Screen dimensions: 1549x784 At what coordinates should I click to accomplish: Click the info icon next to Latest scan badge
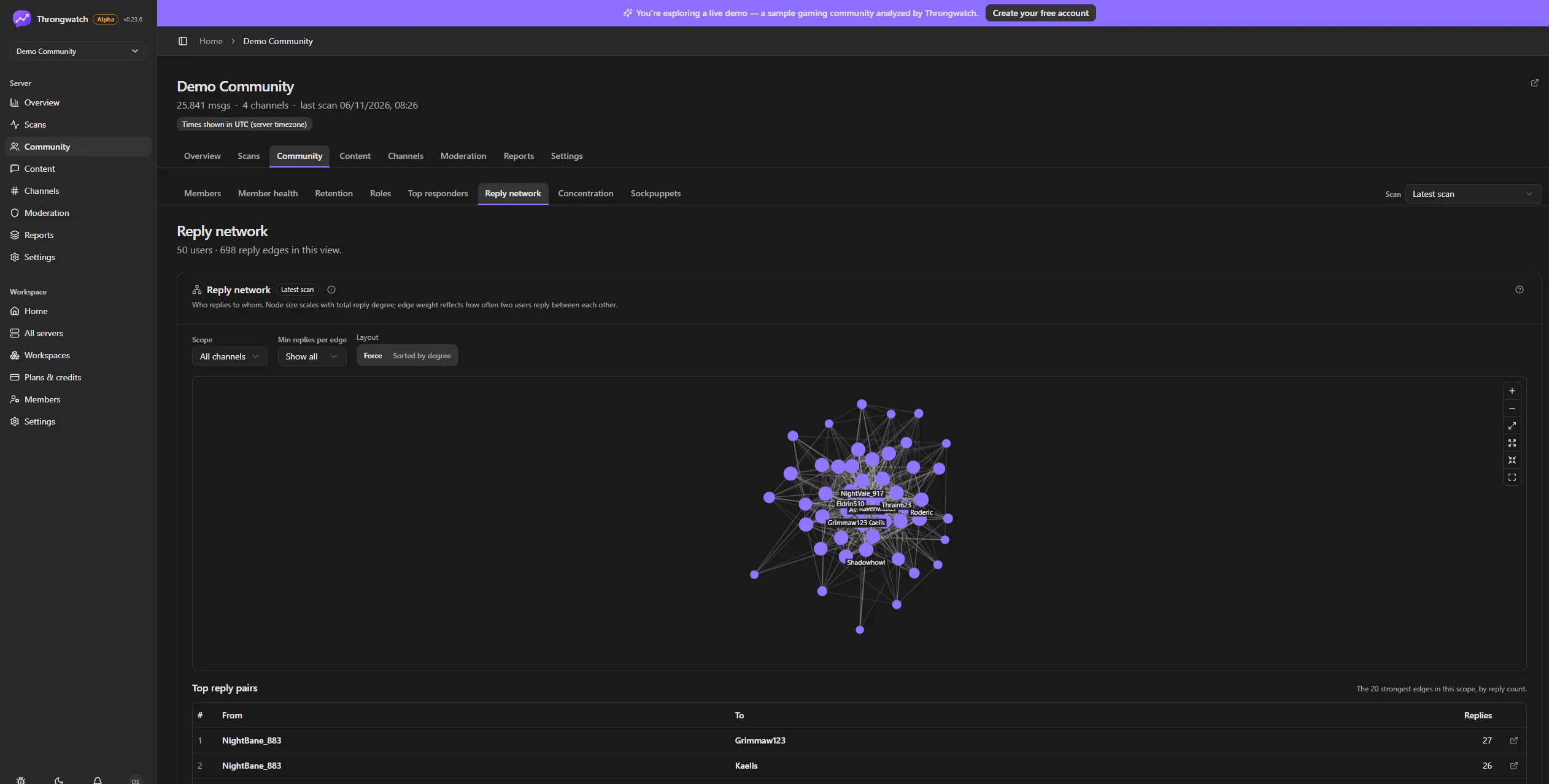coord(331,290)
